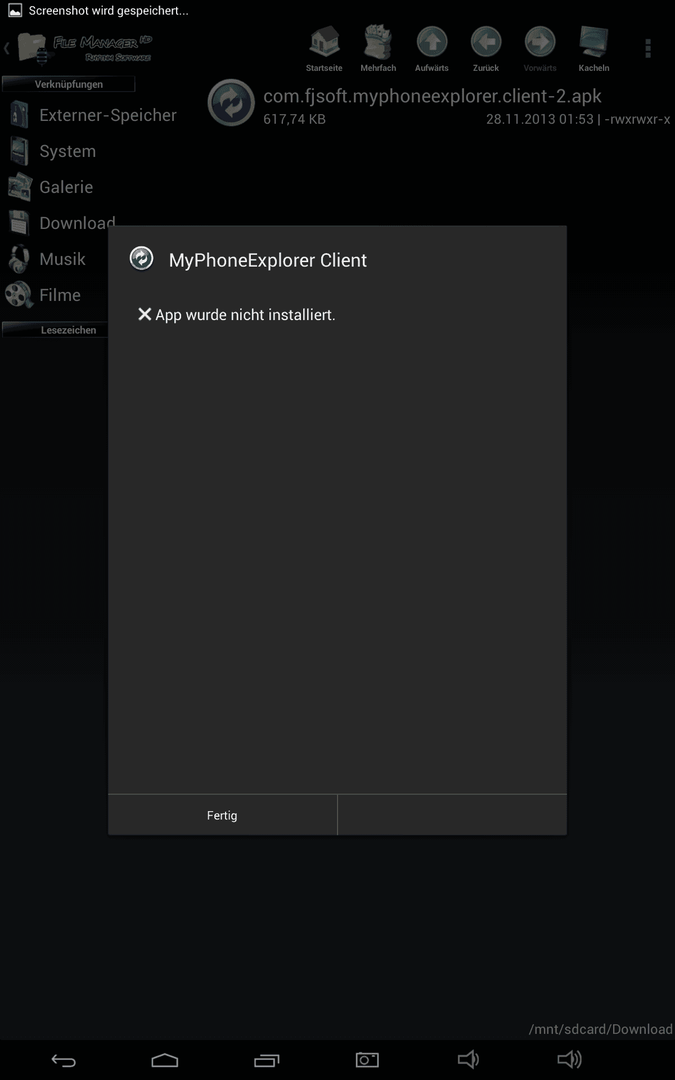This screenshot has height=1080, width=675.
Task: Open the recent apps navigation button
Action: tap(267, 1060)
